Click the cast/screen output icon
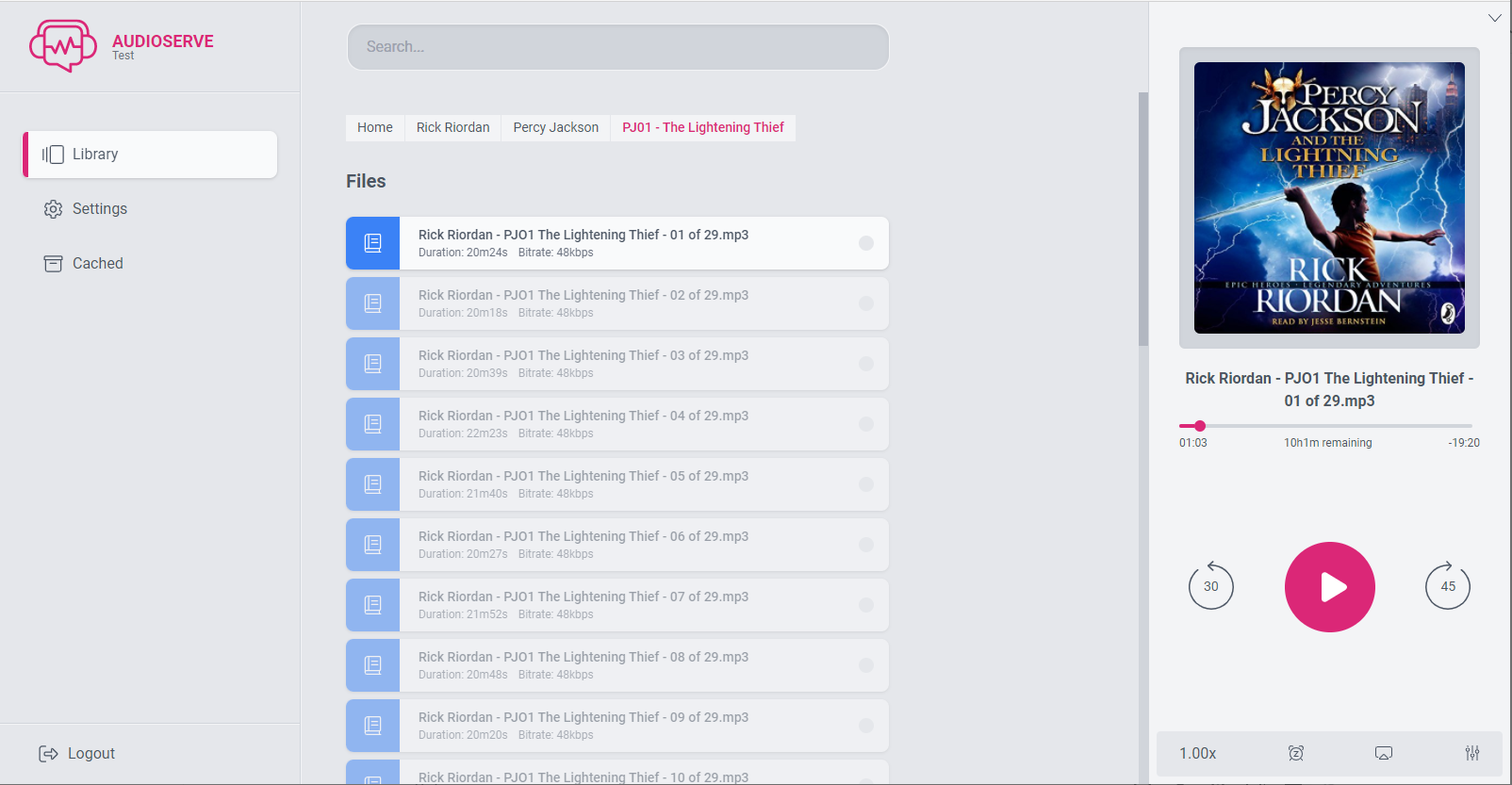This screenshot has width=1512, height=785. (1384, 753)
